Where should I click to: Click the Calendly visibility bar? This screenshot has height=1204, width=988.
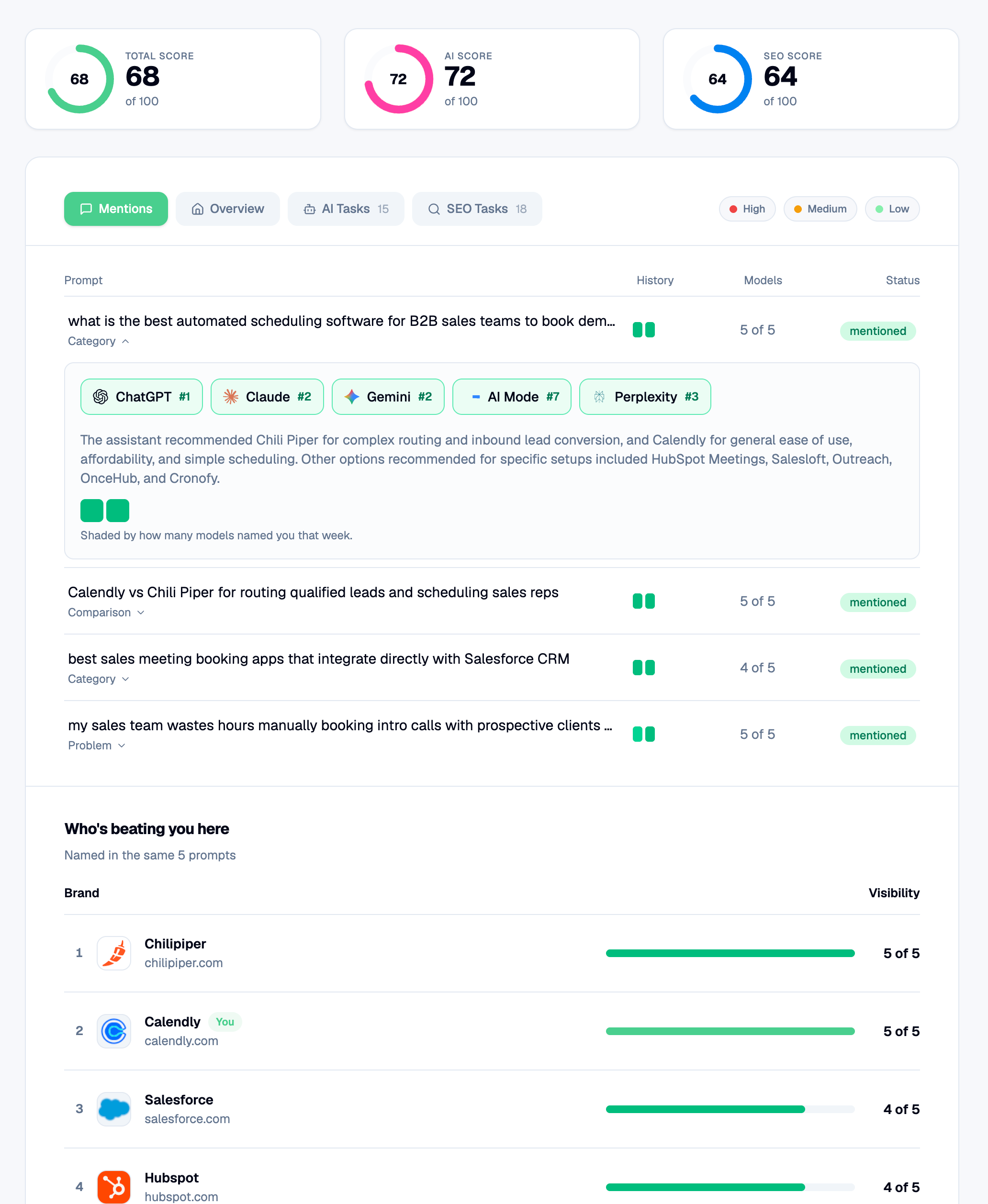coord(730,1031)
